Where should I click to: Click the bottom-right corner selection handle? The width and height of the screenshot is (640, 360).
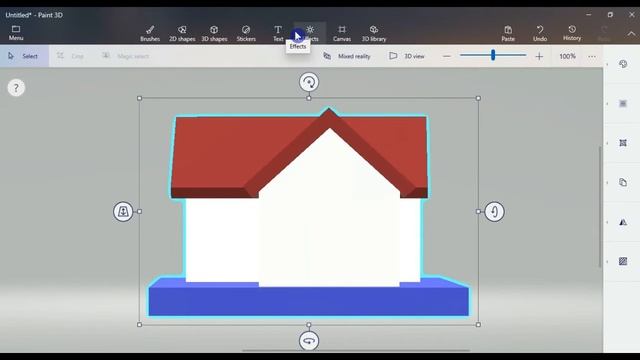point(478,324)
